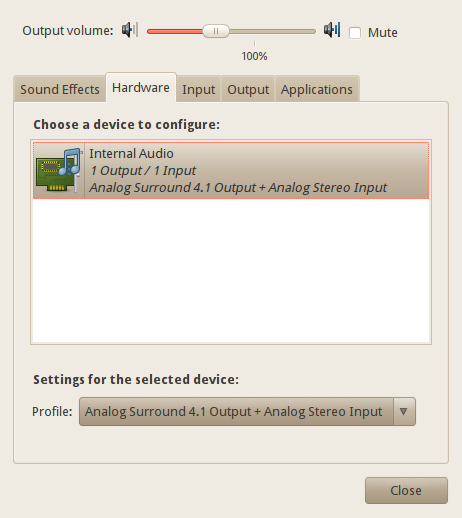The width and height of the screenshot is (462, 518).
Task: Select the Internal Audio device row
Action: [x=231, y=170]
